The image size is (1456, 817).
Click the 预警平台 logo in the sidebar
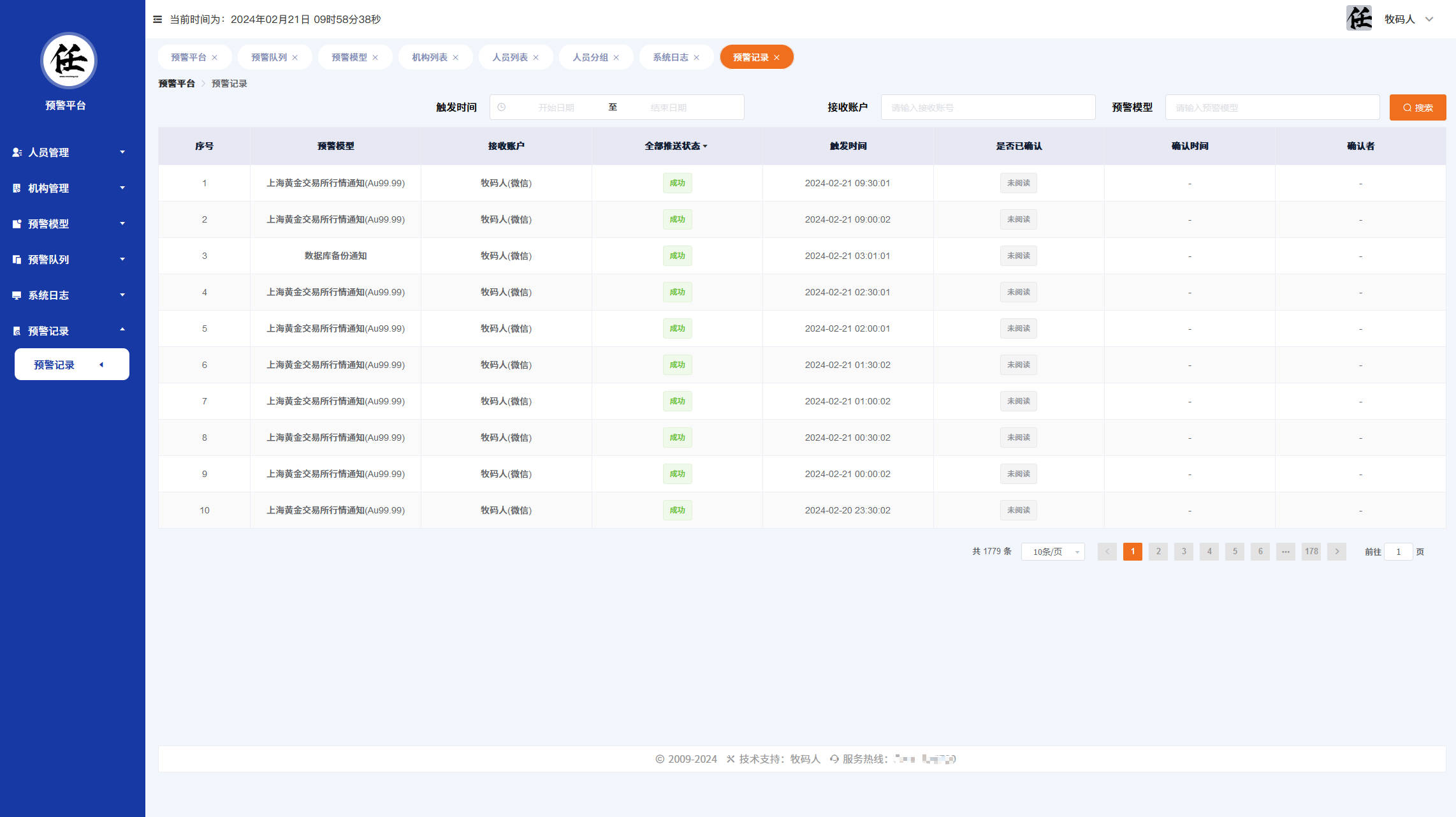(x=68, y=61)
